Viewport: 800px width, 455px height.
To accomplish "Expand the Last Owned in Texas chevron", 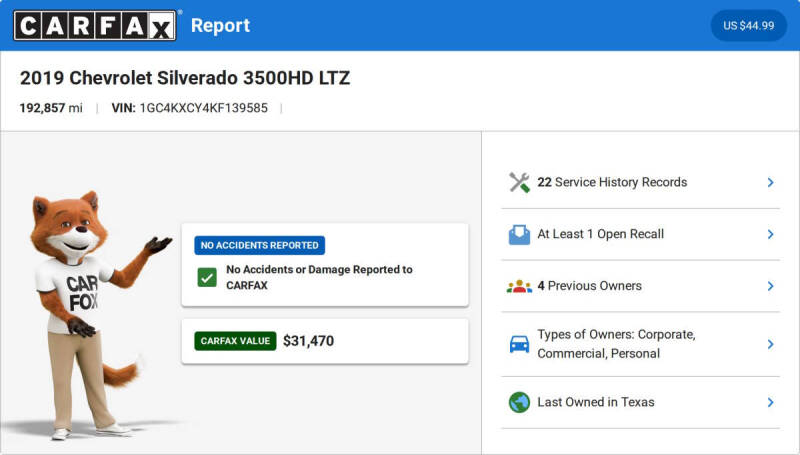I will pos(770,402).
